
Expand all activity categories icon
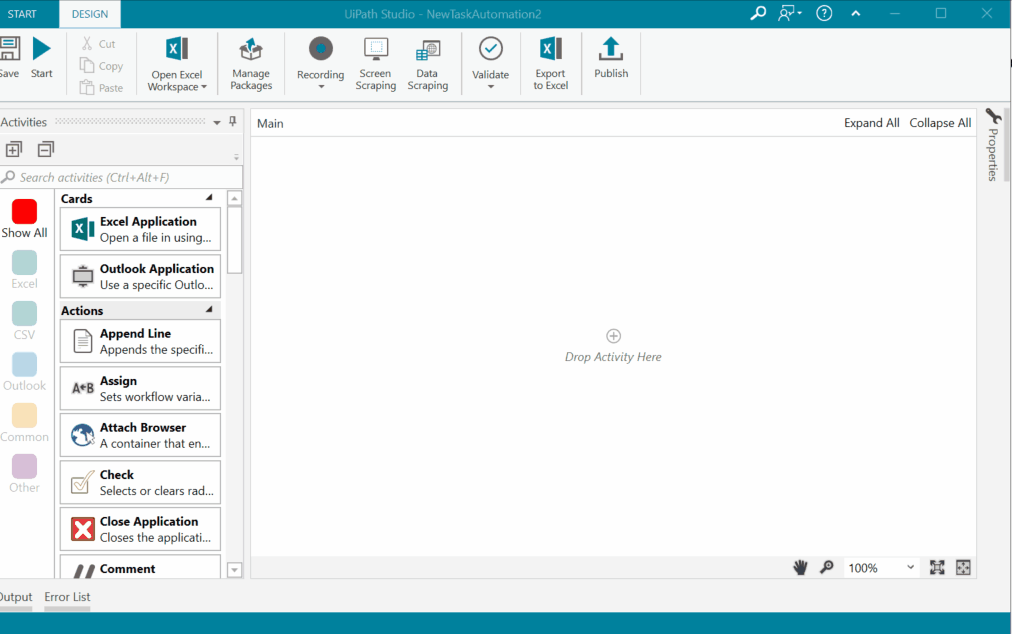[x=14, y=149]
